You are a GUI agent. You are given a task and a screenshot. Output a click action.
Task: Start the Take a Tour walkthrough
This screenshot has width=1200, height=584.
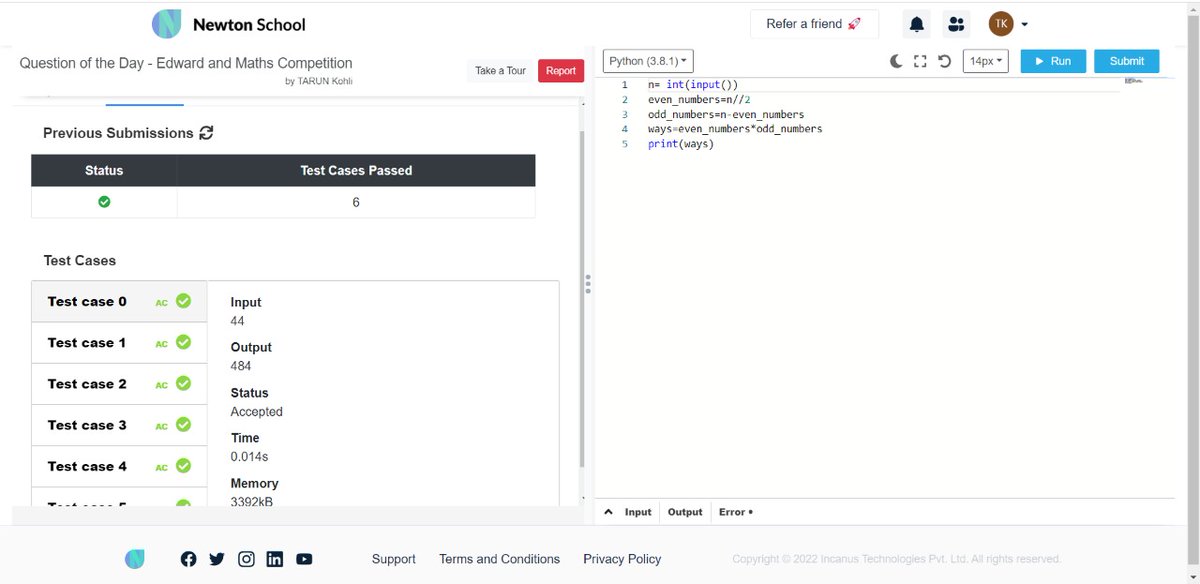[500, 71]
